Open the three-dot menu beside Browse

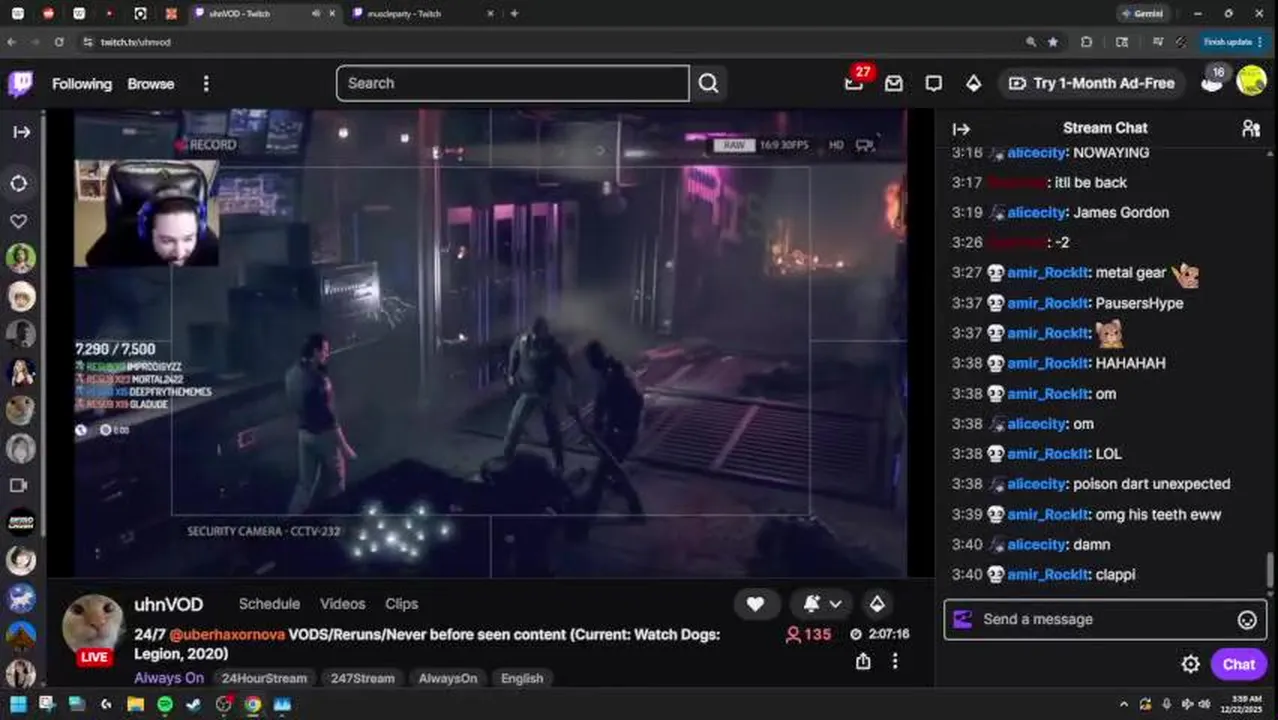tap(206, 84)
